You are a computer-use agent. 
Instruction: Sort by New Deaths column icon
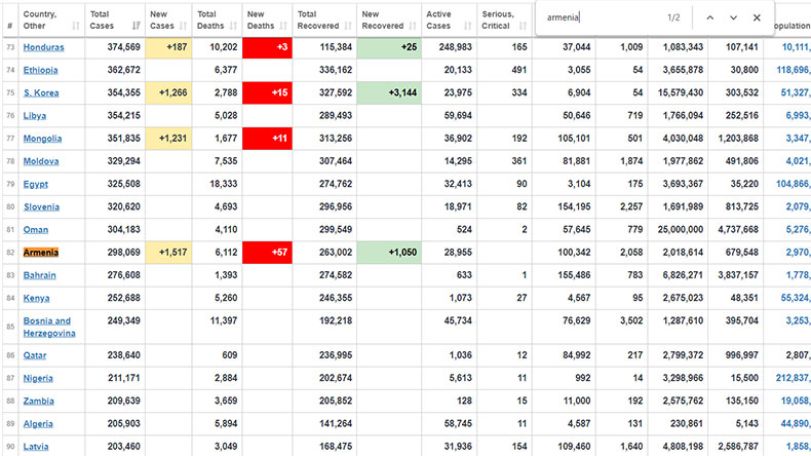[283, 26]
